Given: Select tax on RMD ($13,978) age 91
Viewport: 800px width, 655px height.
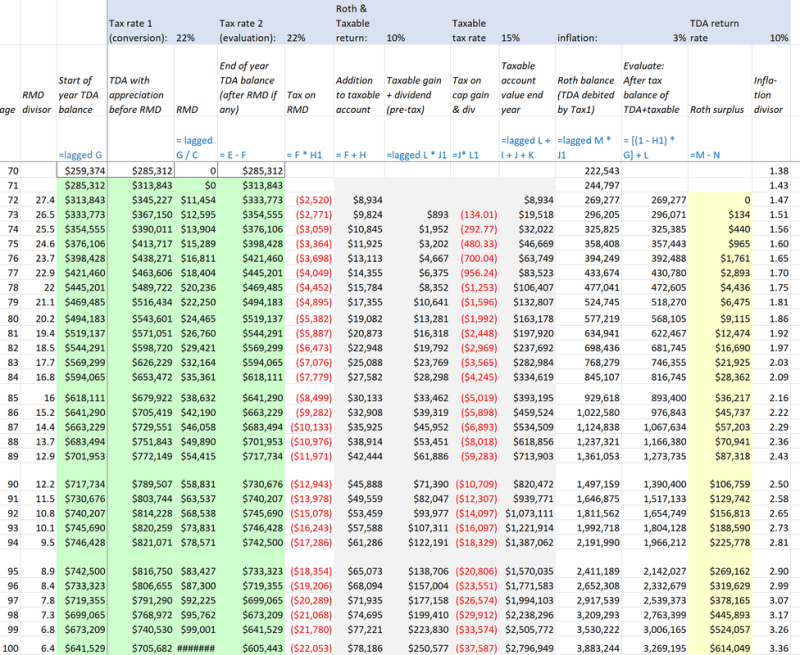Looking at the screenshot, I should pyautogui.click(x=311, y=499).
